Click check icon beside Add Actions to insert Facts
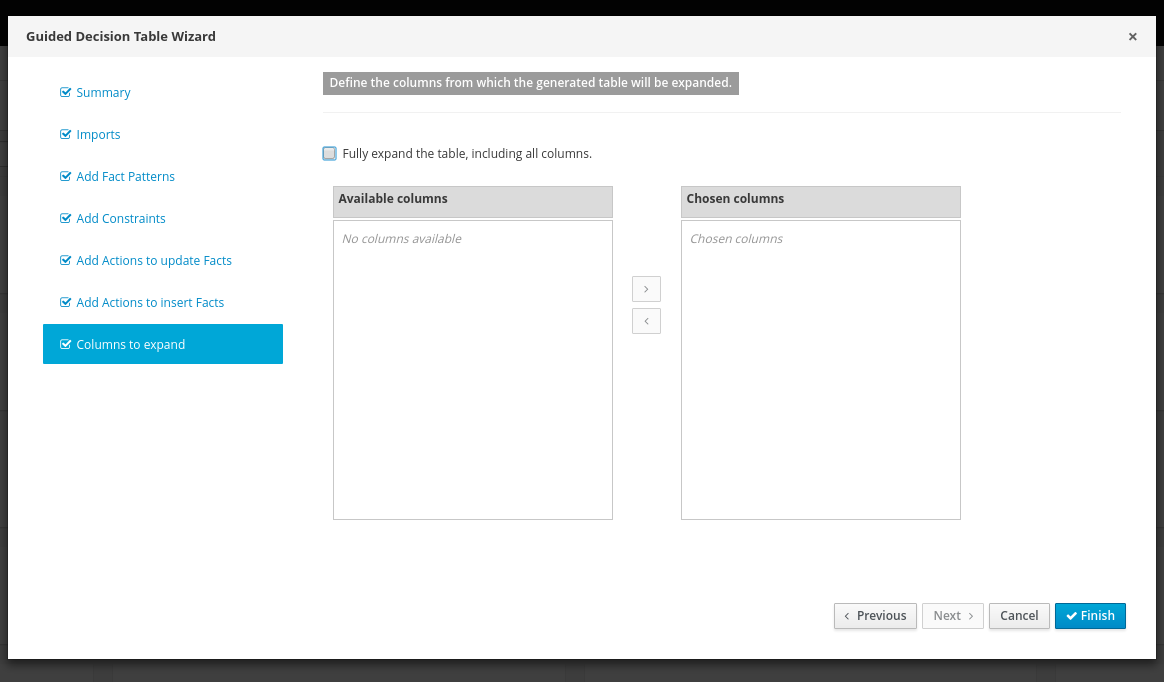The width and height of the screenshot is (1164, 682). [66, 303]
